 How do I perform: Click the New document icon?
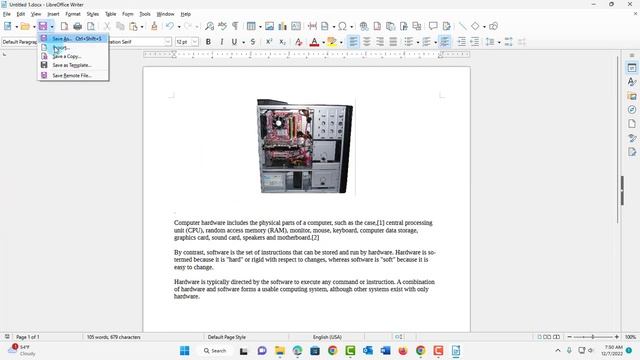tap(8, 26)
